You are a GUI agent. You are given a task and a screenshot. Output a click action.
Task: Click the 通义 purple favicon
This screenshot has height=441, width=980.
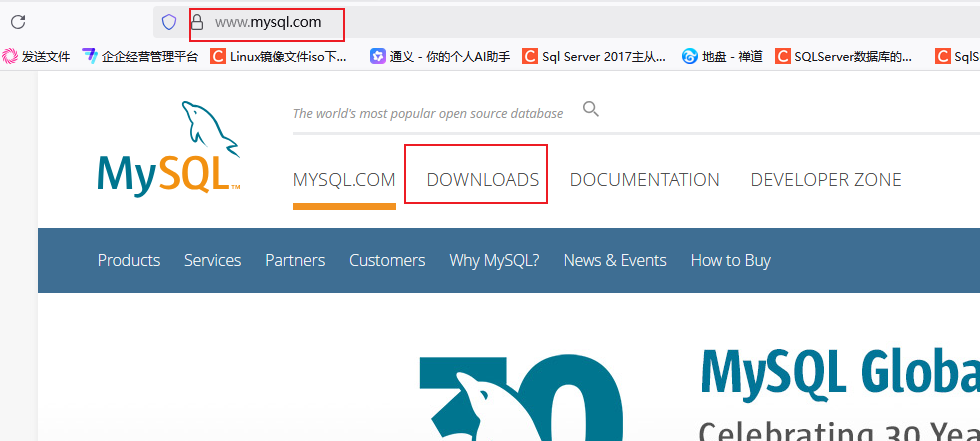(377, 57)
